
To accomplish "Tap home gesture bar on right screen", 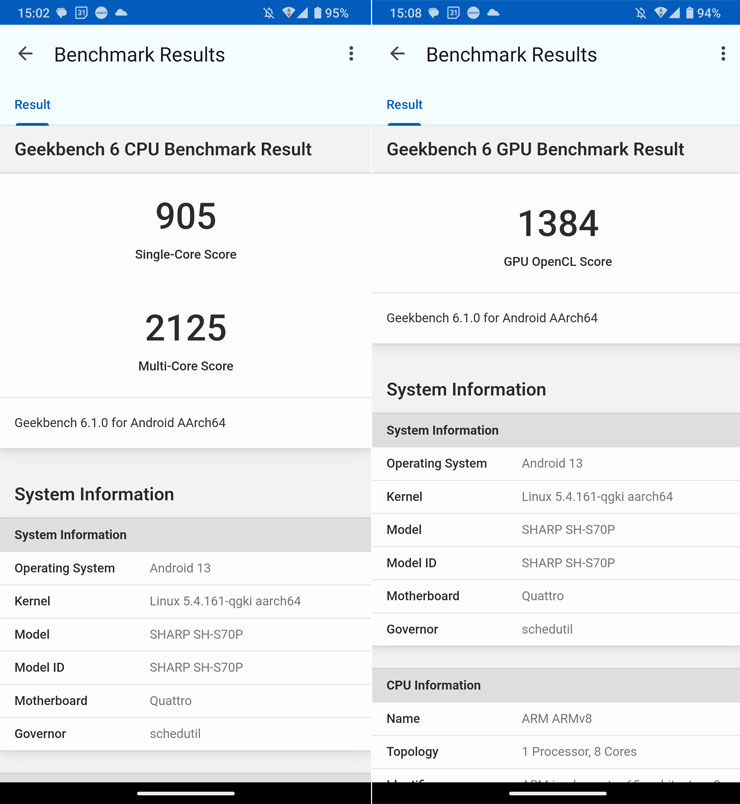I will [x=557, y=793].
